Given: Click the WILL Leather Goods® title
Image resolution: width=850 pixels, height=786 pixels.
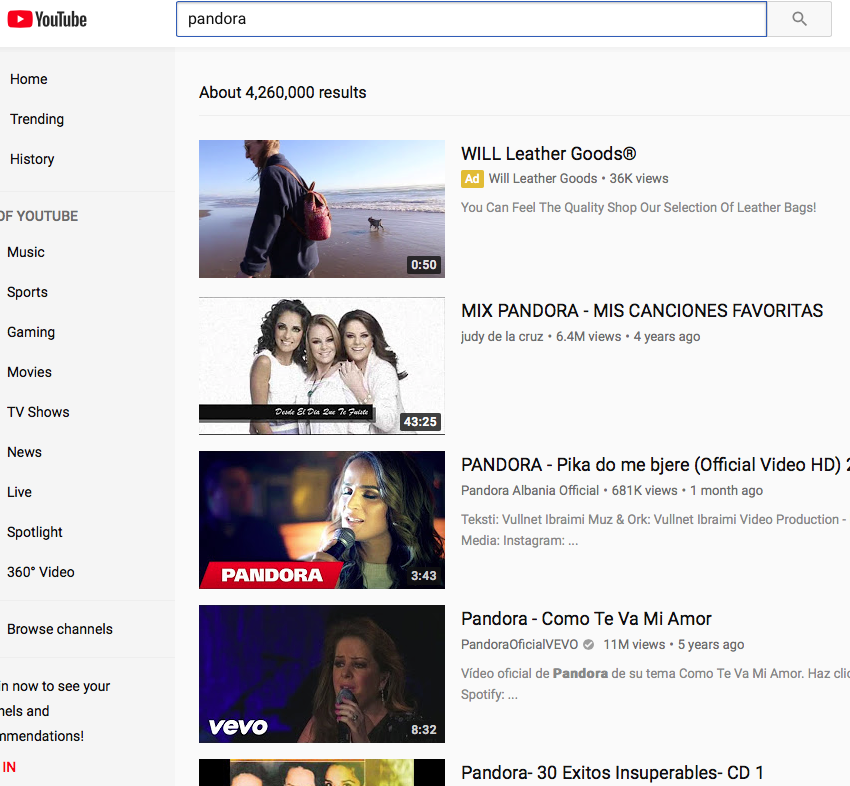Looking at the screenshot, I should [549, 154].
